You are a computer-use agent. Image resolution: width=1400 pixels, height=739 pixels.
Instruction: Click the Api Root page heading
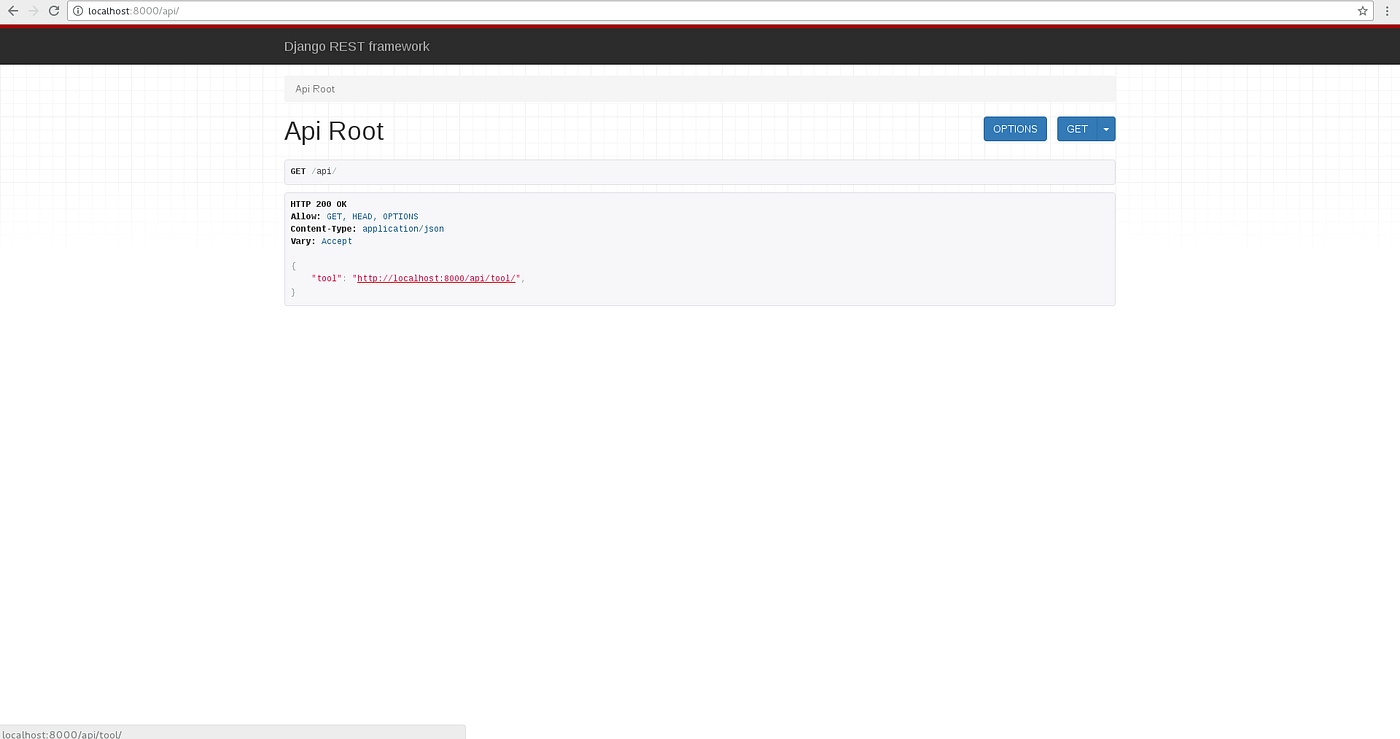(x=334, y=130)
